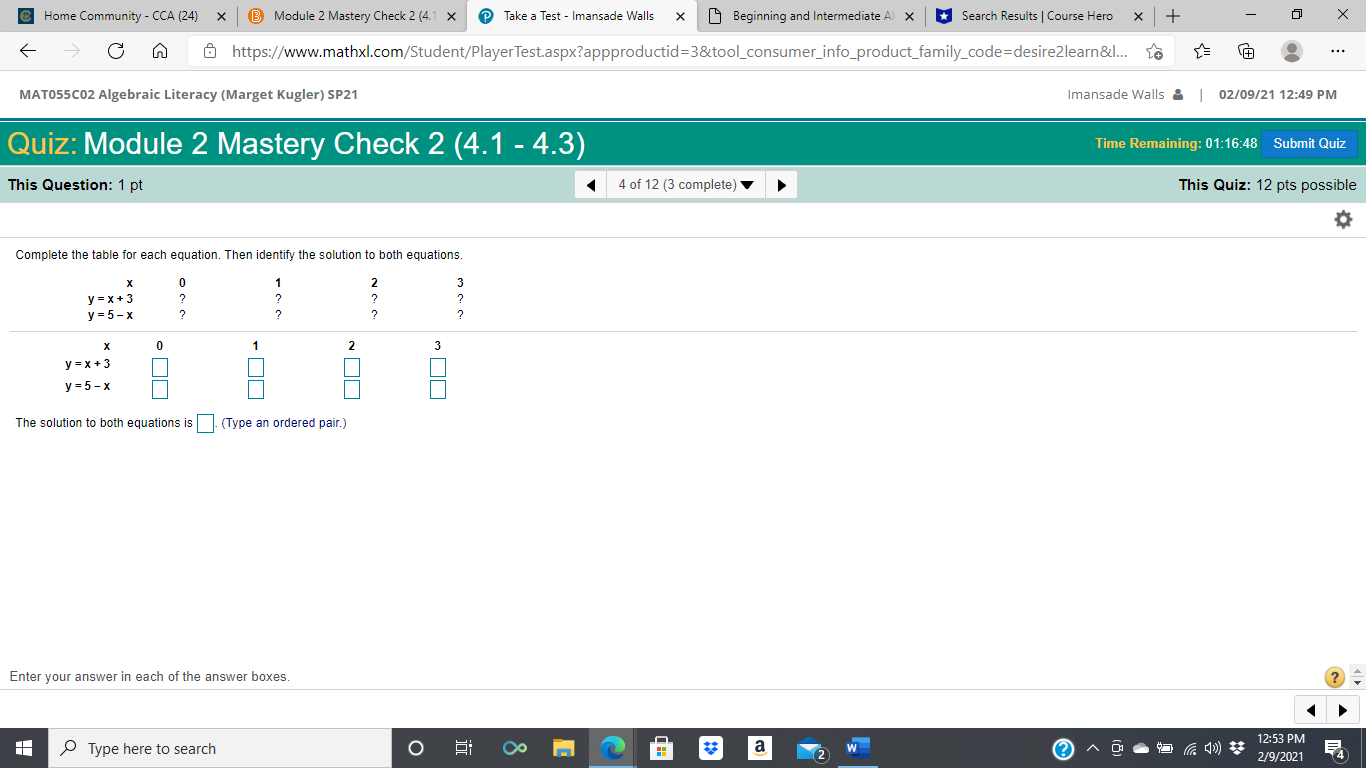The height and width of the screenshot is (768, 1366).
Task: Click the Submit Quiz button
Action: (1310, 143)
